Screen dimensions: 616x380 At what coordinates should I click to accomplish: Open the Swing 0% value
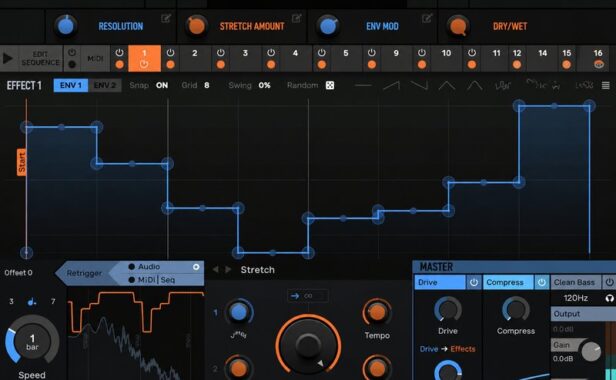tap(264, 85)
